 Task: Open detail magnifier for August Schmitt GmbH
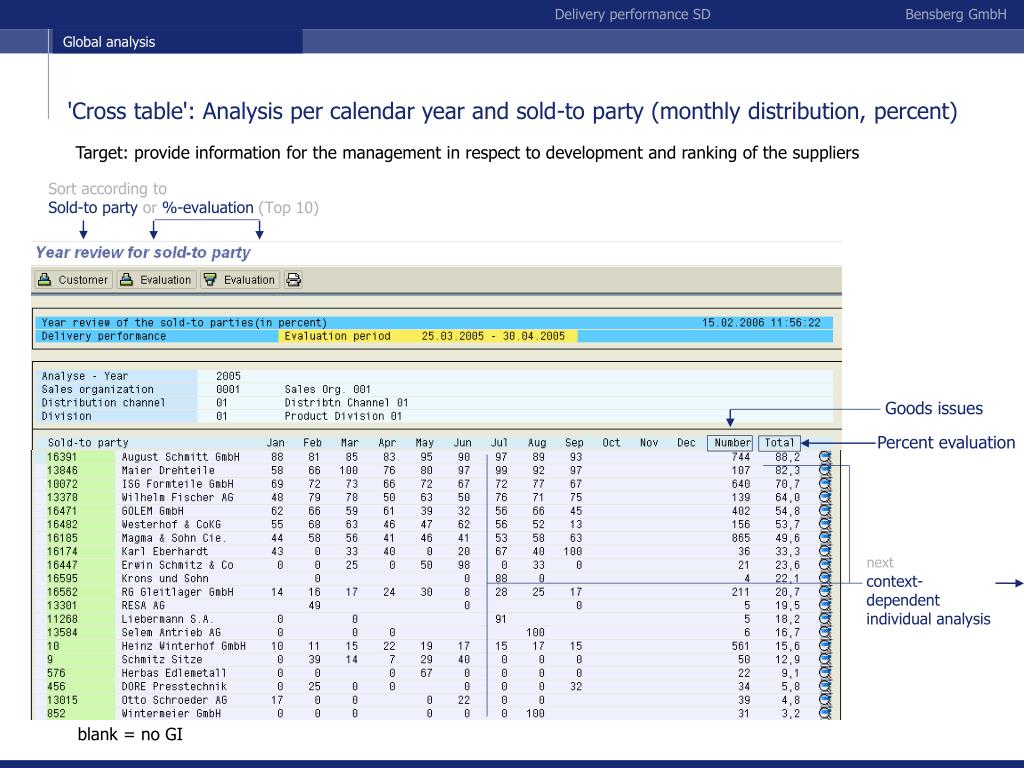coord(825,457)
